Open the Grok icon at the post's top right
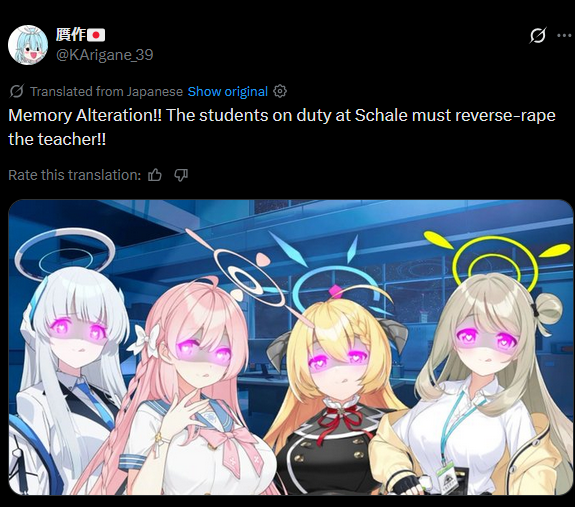 538,36
